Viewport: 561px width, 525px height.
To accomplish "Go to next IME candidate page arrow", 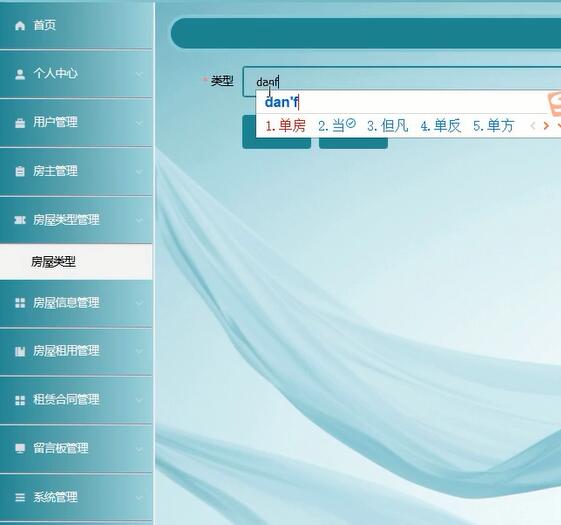I will [x=546, y=126].
